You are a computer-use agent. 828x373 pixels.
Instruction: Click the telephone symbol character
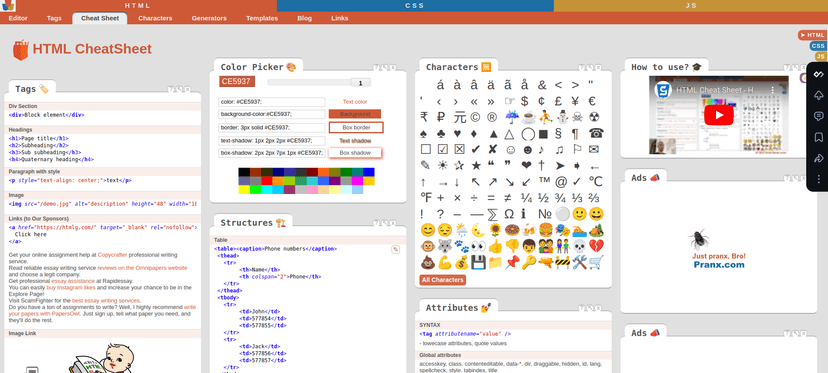[596, 133]
